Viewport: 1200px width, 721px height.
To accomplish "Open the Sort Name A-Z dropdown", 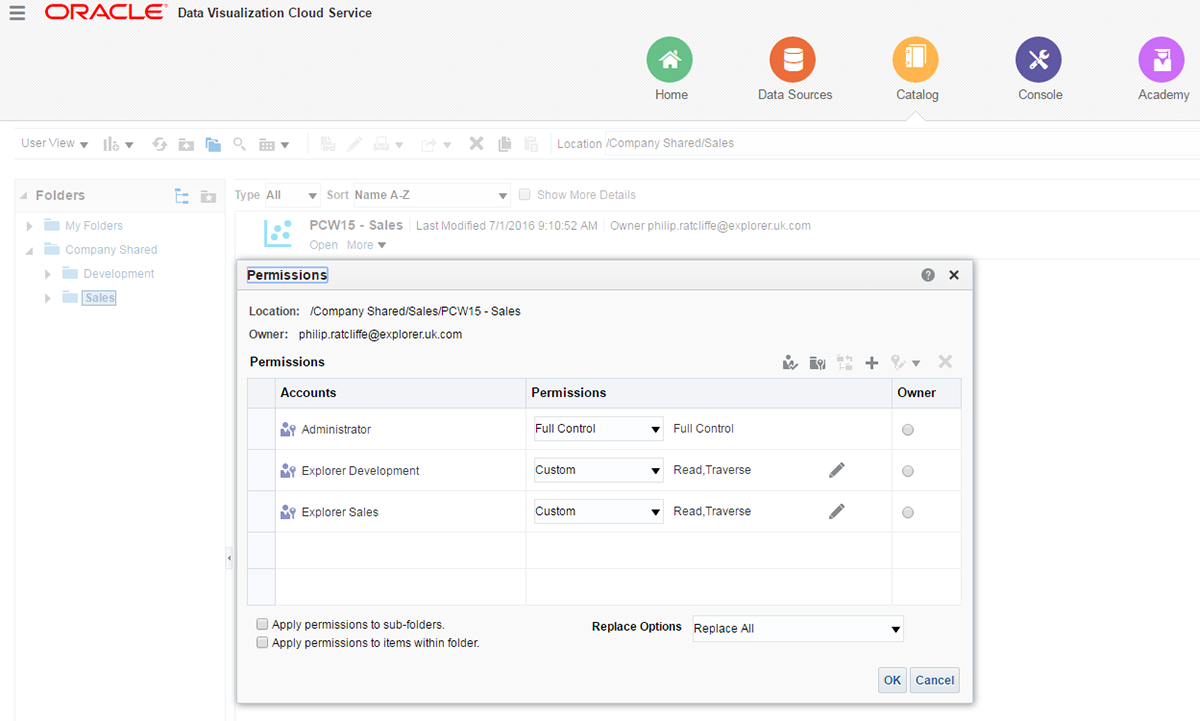I will 432,195.
